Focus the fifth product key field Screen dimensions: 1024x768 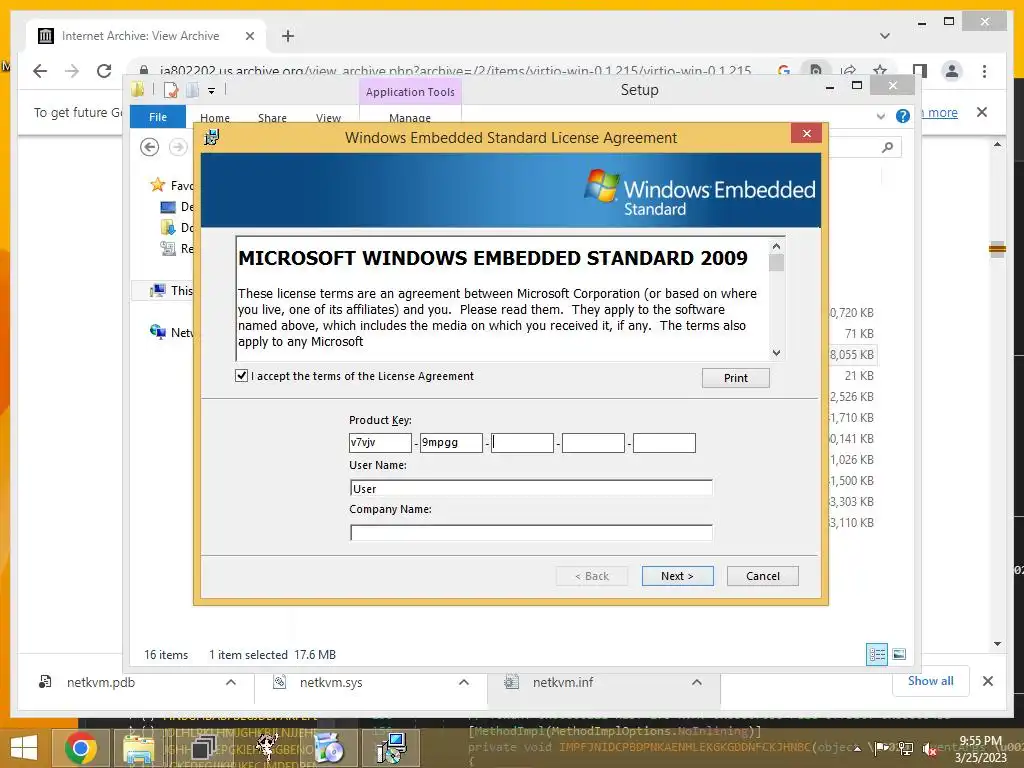pyautogui.click(x=664, y=443)
